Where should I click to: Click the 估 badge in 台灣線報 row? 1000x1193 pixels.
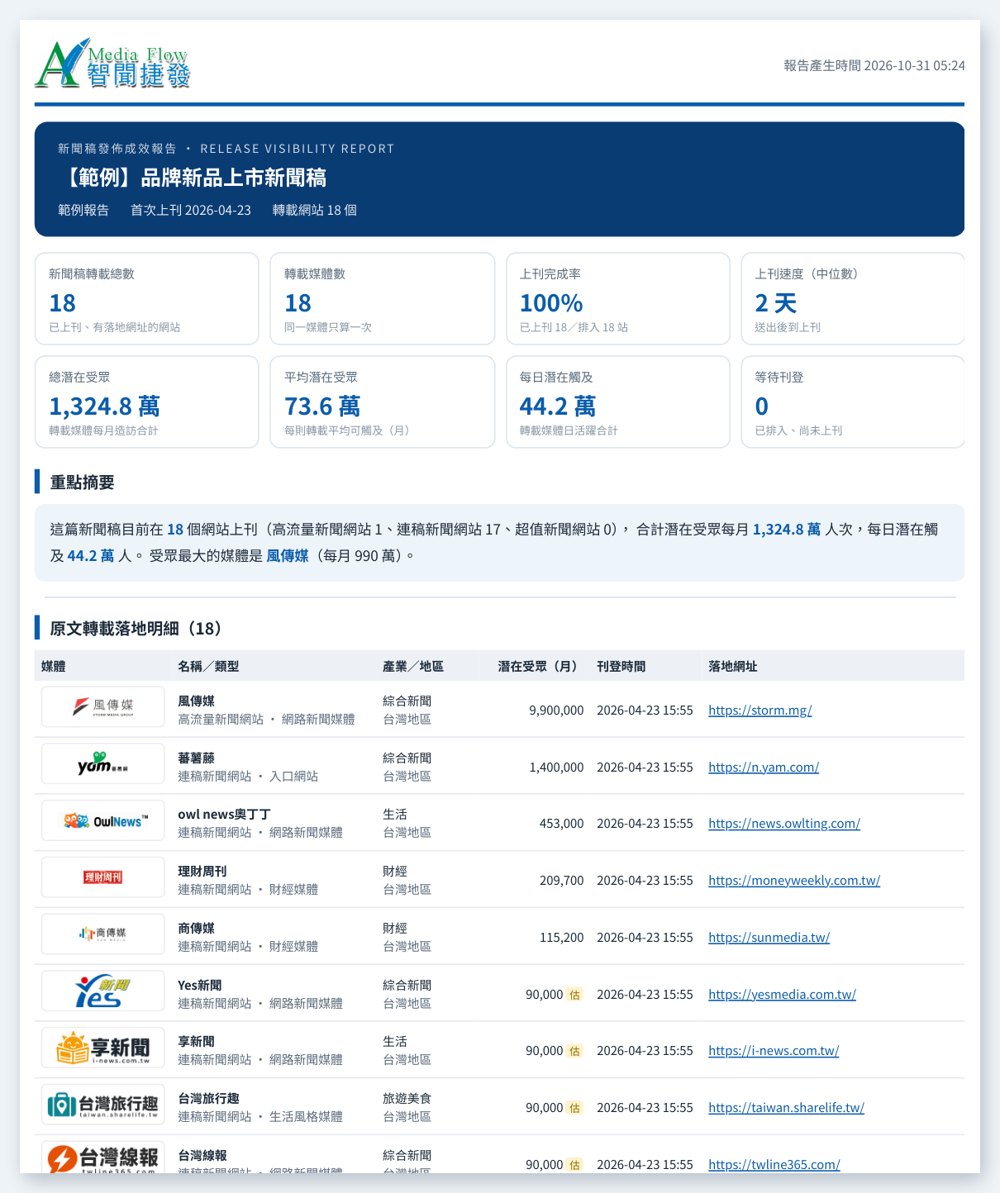pyautogui.click(x=575, y=1165)
